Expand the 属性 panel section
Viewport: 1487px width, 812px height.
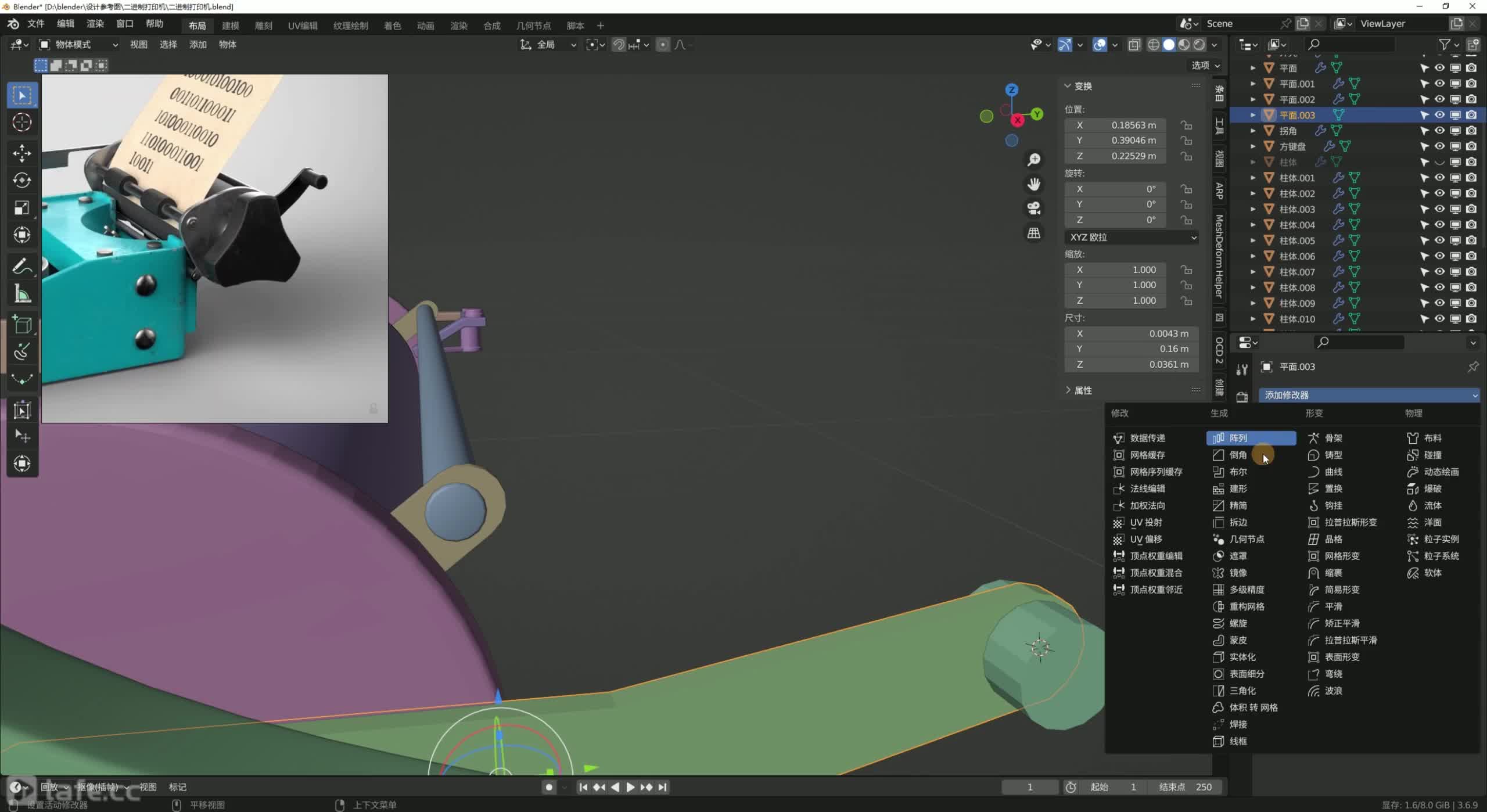point(1082,390)
